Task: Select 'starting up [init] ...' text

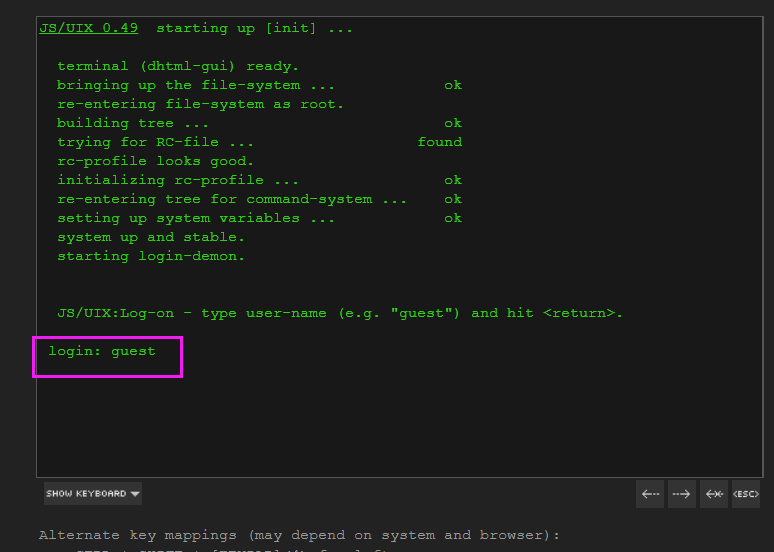Action: [255, 28]
